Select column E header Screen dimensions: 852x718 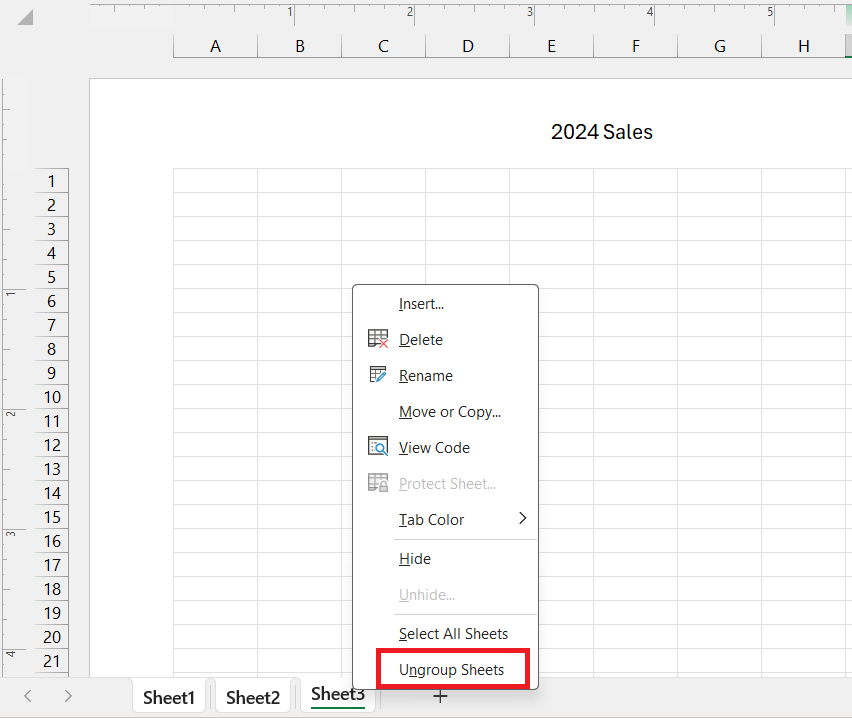[552, 46]
